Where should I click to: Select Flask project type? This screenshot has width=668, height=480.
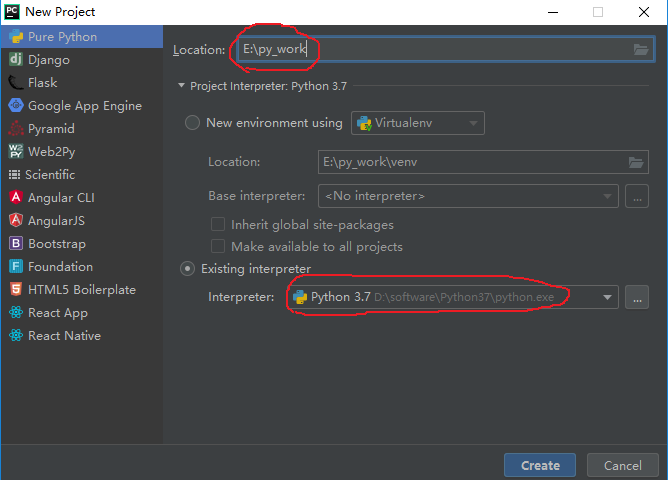(82, 83)
